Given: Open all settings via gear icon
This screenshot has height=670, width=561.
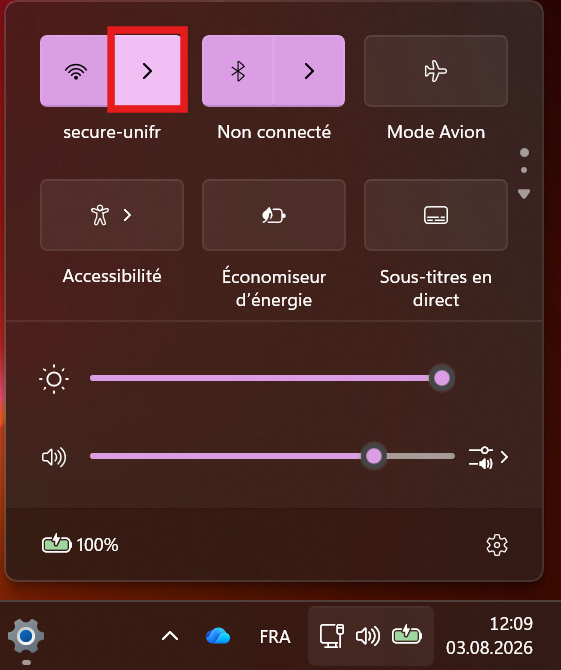Looking at the screenshot, I should (x=497, y=545).
